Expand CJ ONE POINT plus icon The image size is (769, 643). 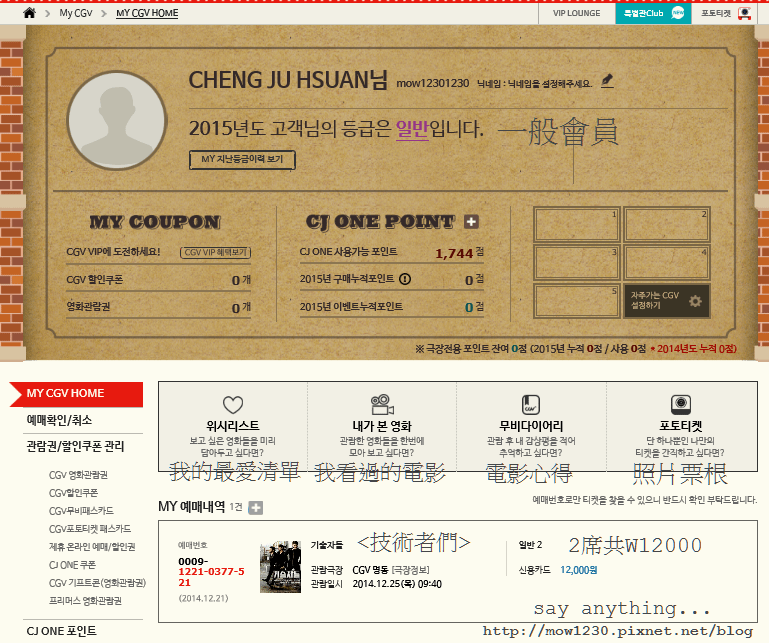coord(471,222)
